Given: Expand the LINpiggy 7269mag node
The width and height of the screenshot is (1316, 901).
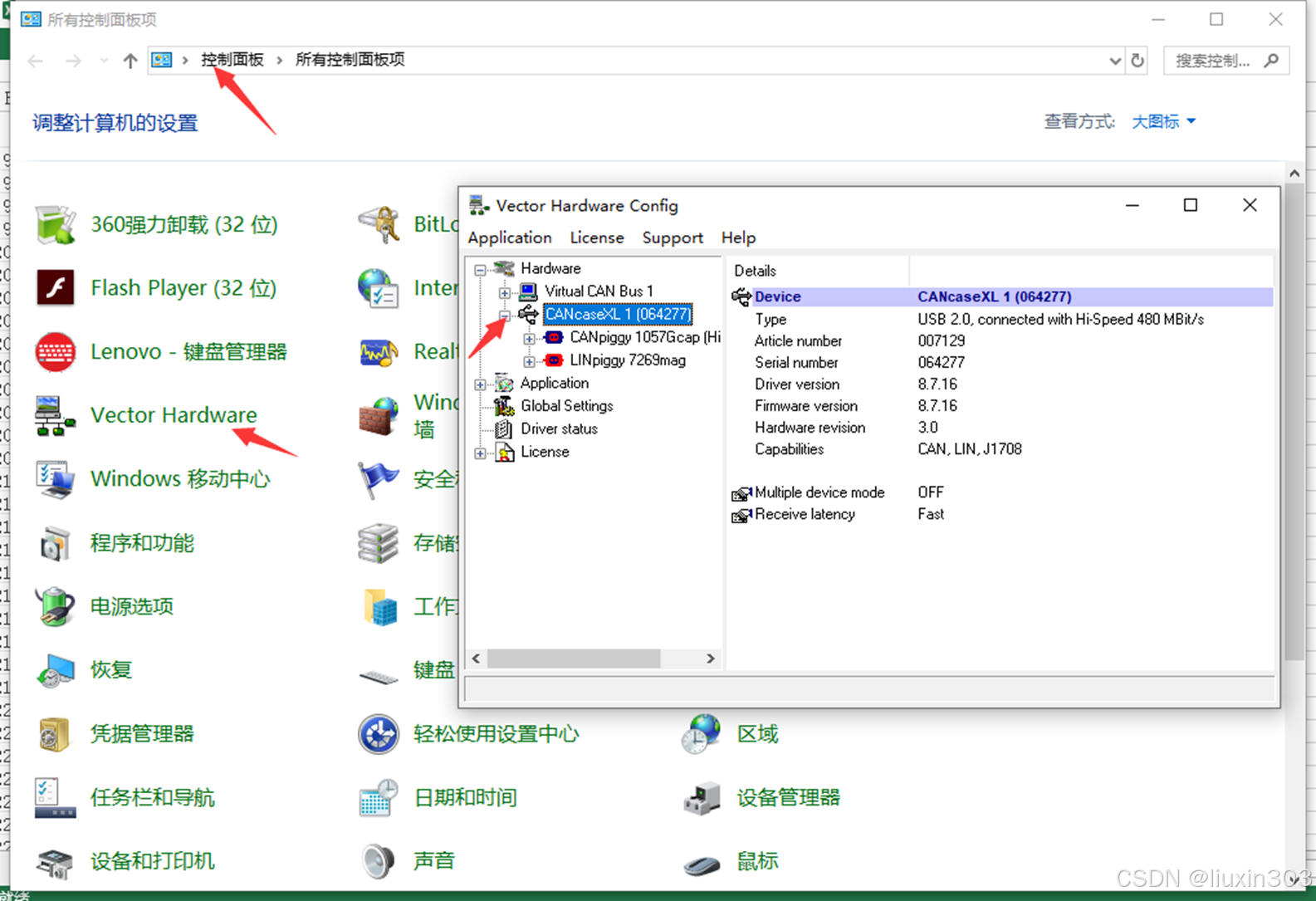Looking at the screenshot, I should click(529, 361).
